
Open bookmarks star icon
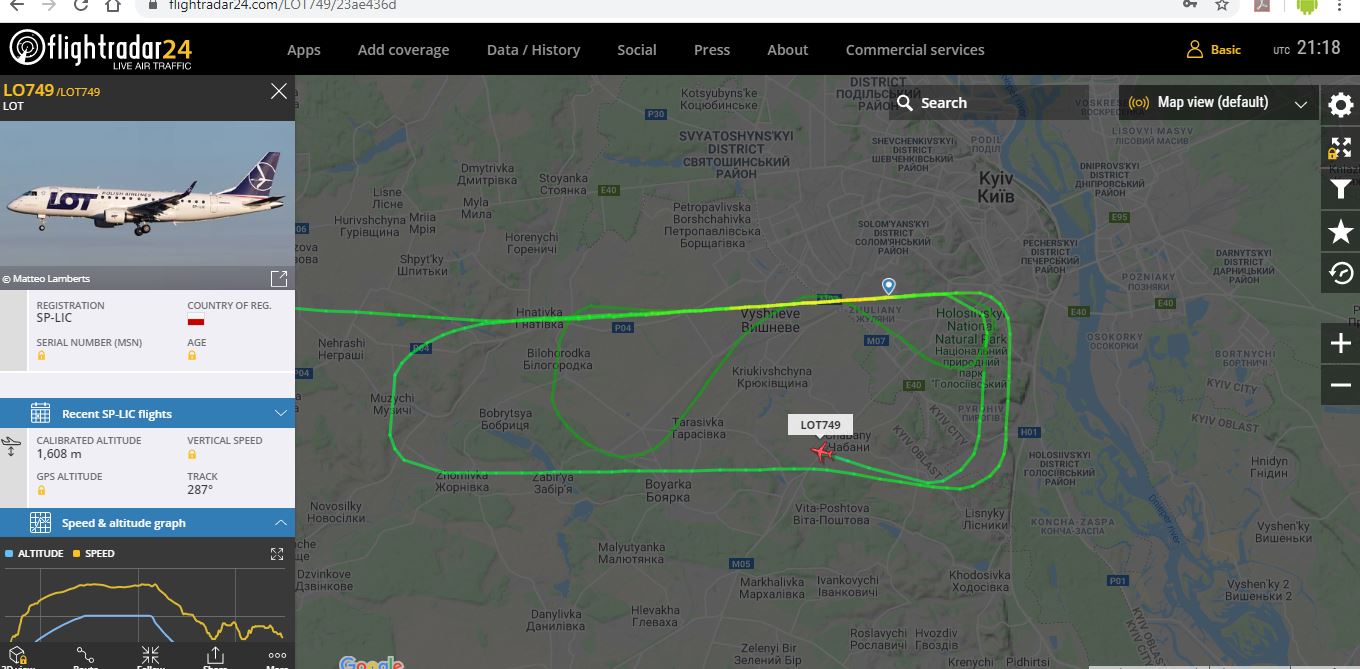coord(1341,231)
